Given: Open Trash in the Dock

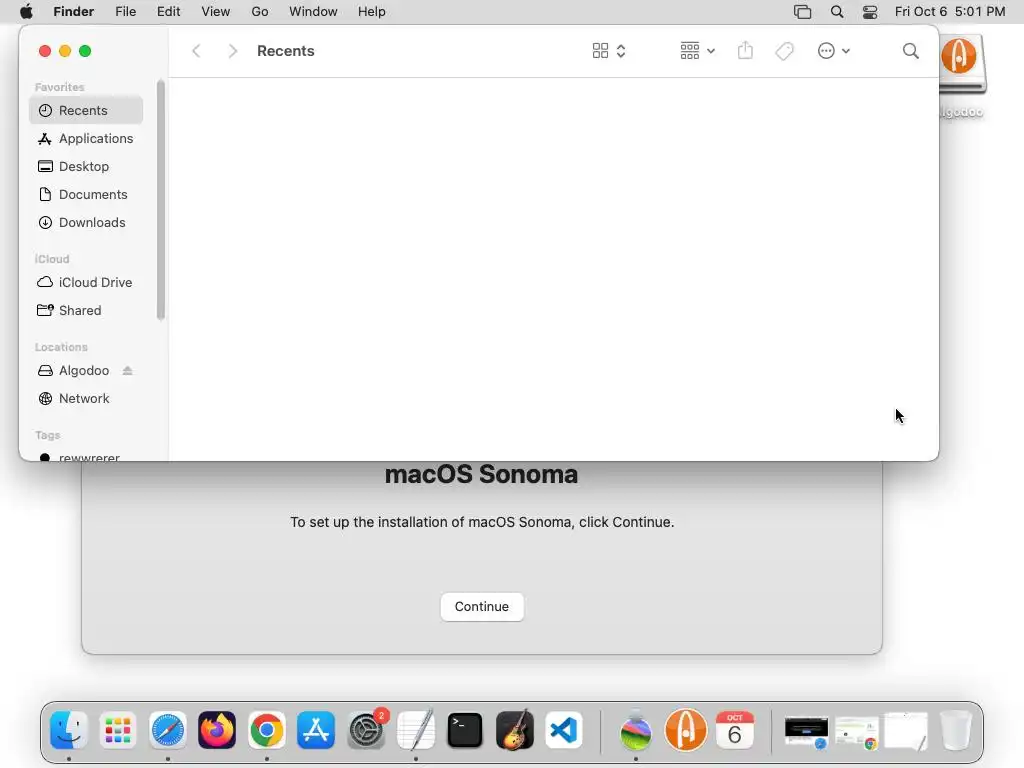Looking at the screenshot, I should click(x=956, y=730).
